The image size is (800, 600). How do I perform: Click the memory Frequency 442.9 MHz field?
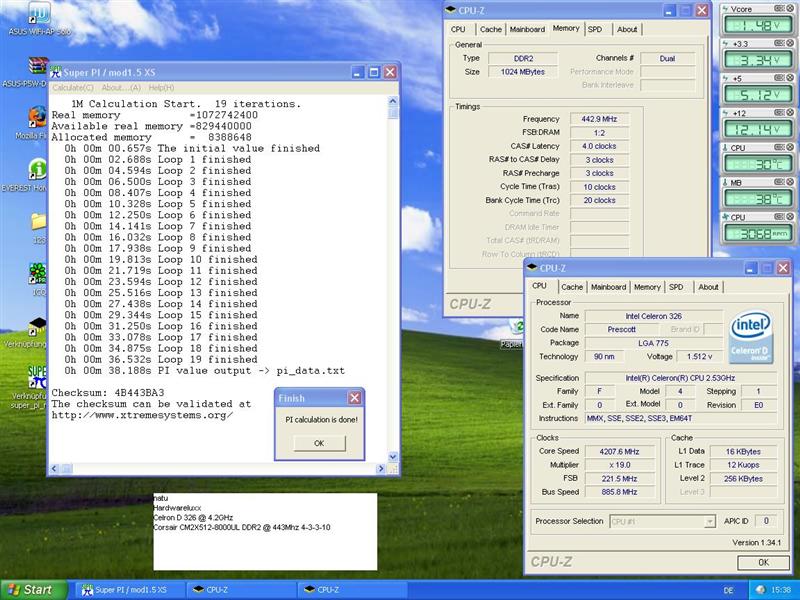(599, 119)
